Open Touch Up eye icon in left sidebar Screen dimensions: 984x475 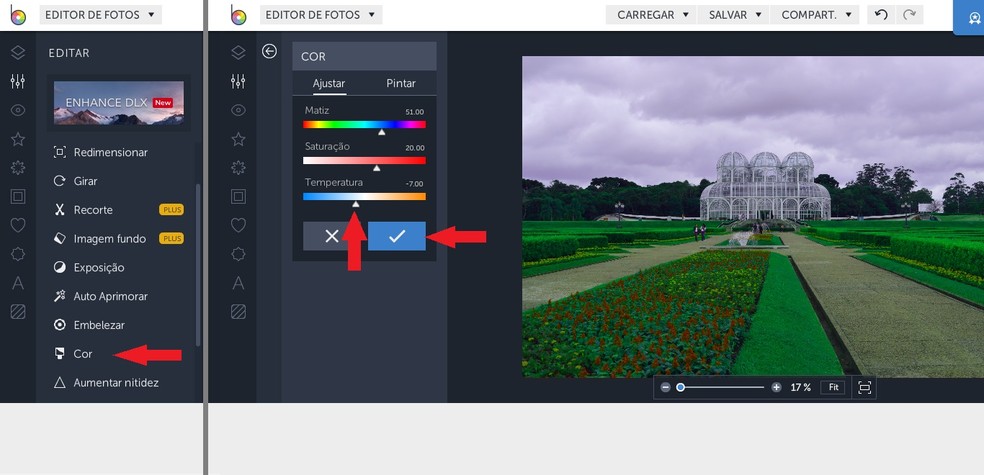point(18,110)
